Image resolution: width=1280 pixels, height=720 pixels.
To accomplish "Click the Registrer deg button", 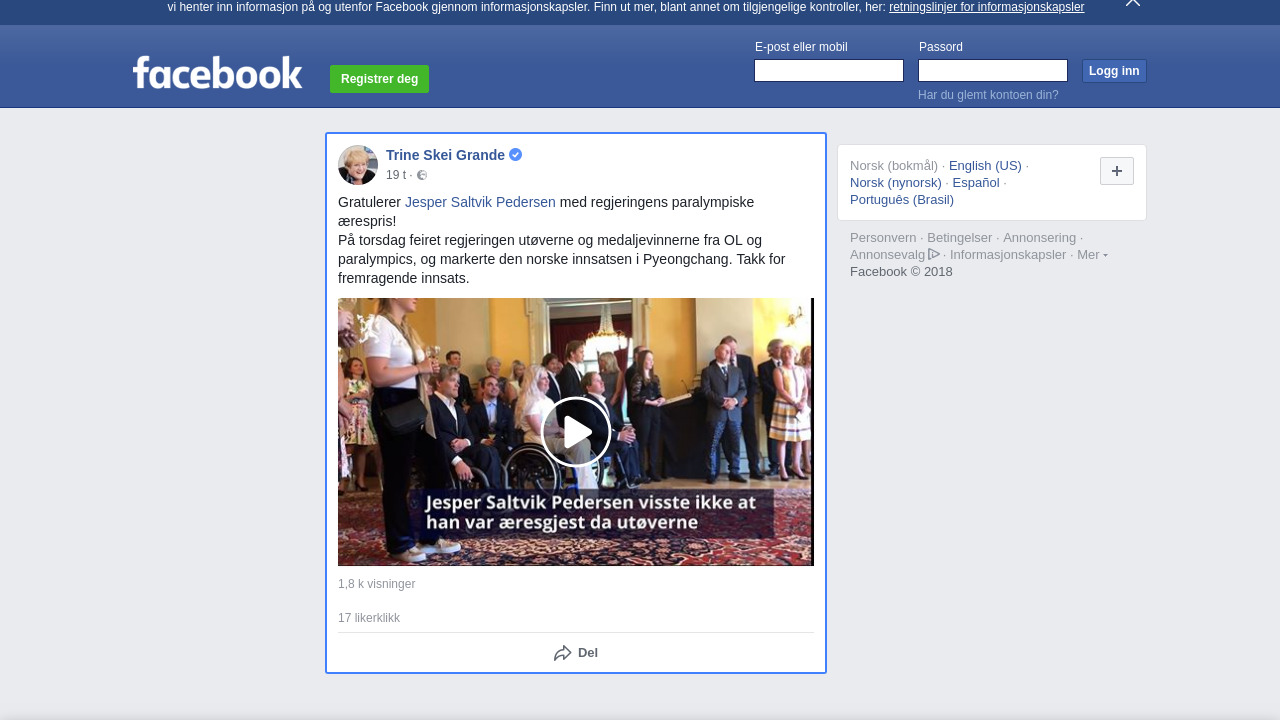I will [379, 79].
